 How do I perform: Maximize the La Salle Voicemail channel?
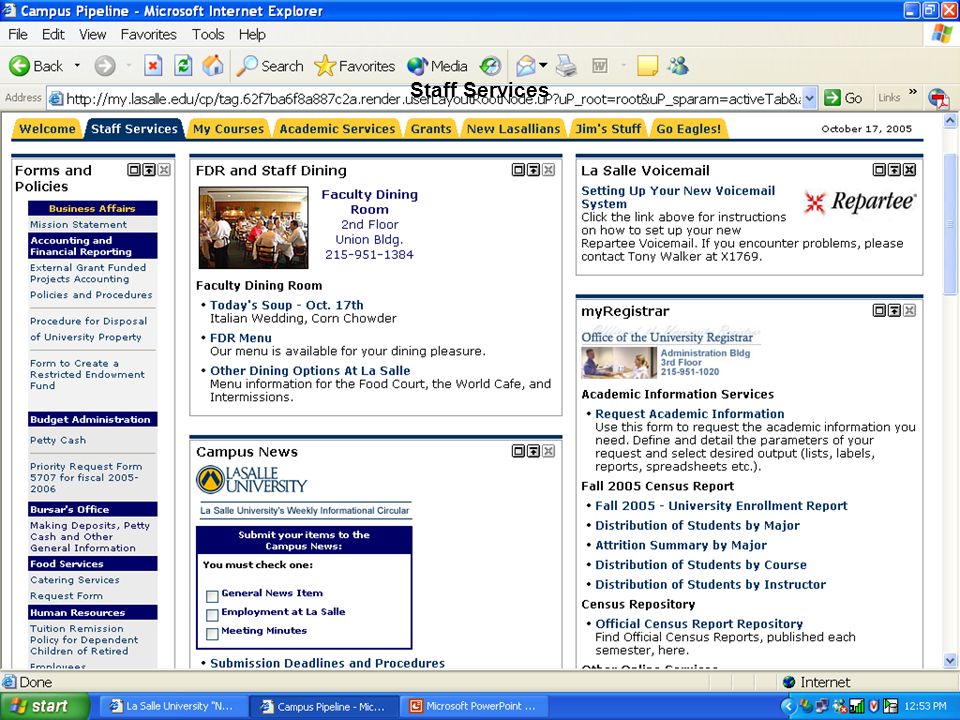pyautogui.click(x=879, y=170)
